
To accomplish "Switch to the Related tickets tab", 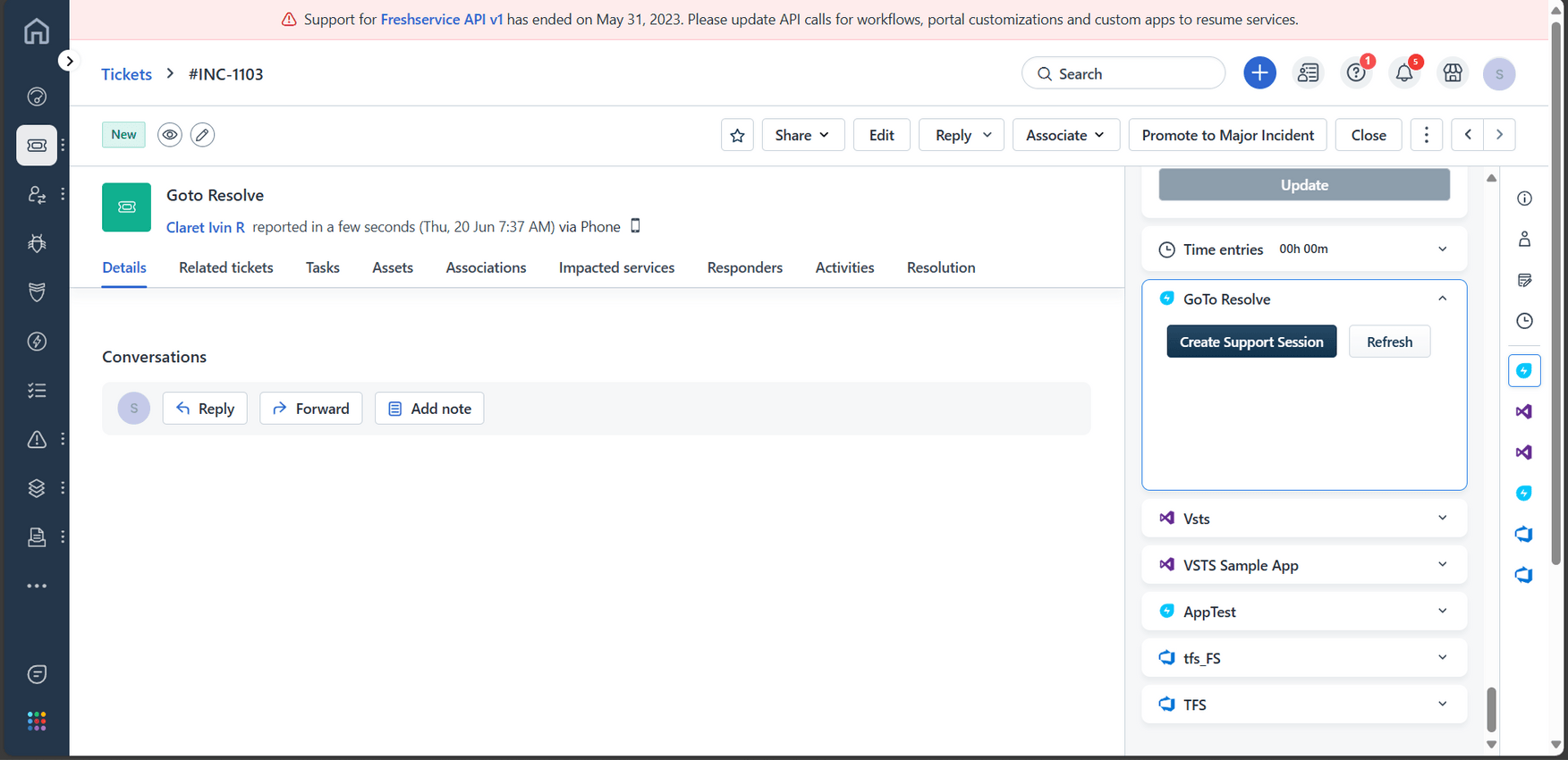I will click(225, 267).
